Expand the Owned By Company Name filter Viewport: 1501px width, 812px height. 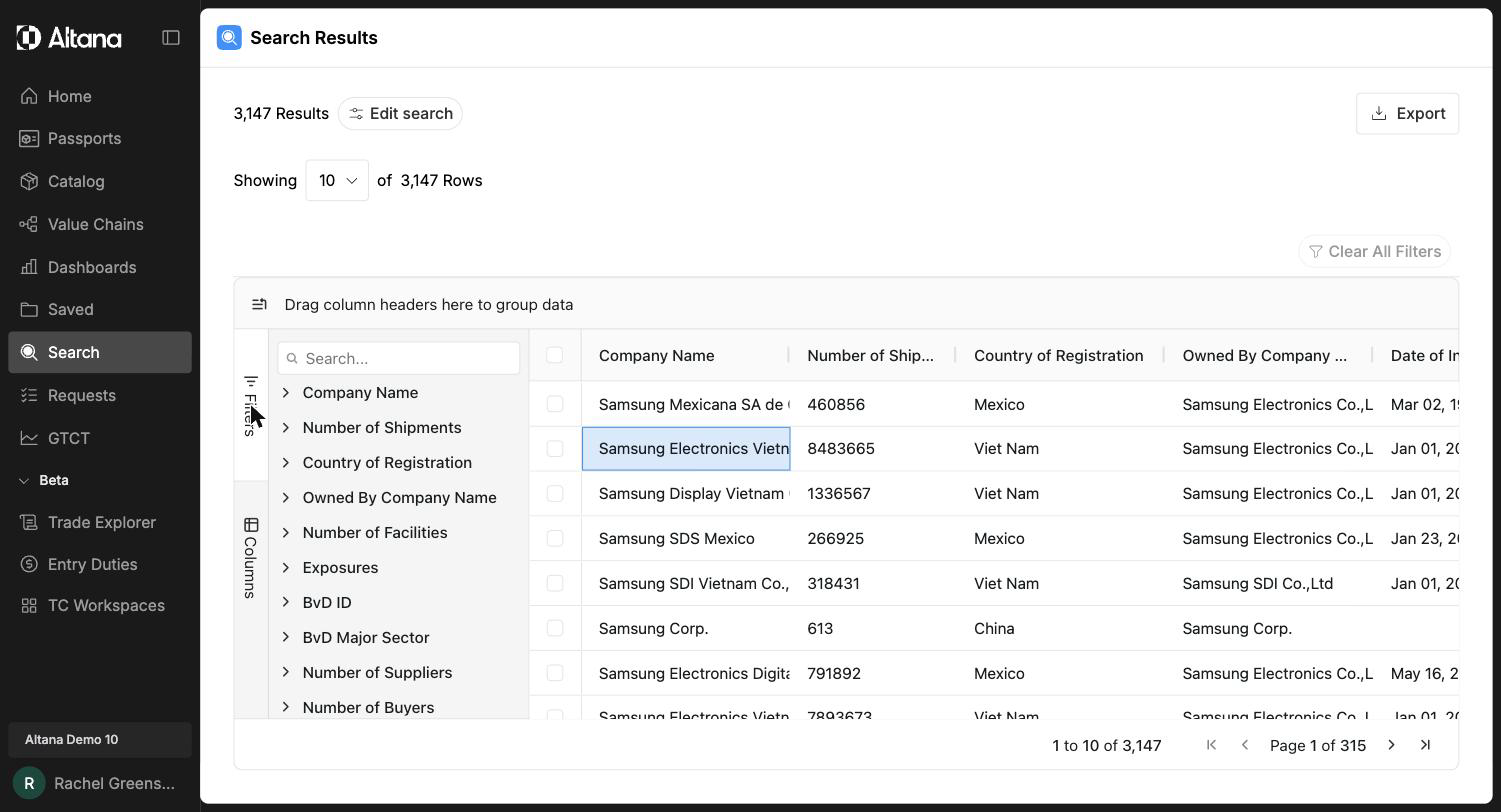(286, 497)
